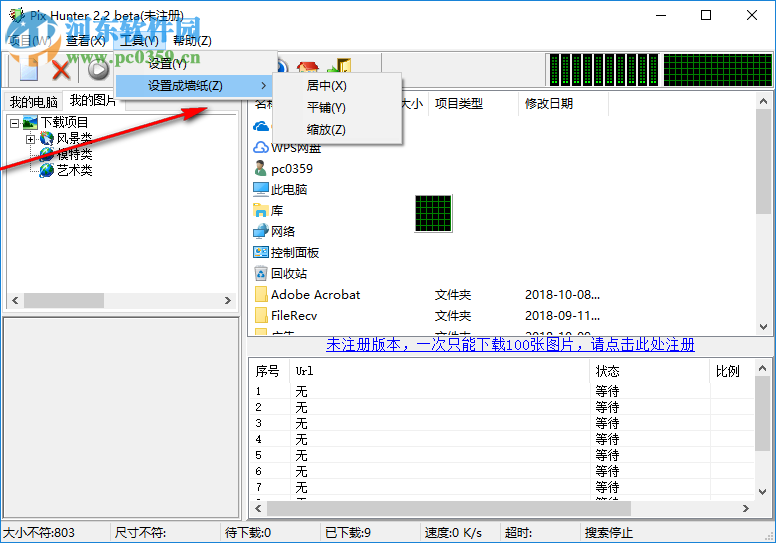Viewport: 776px width, 543px height.
Task: Click the 已下载:9 status bar entry
Action: tap(348, 533)
